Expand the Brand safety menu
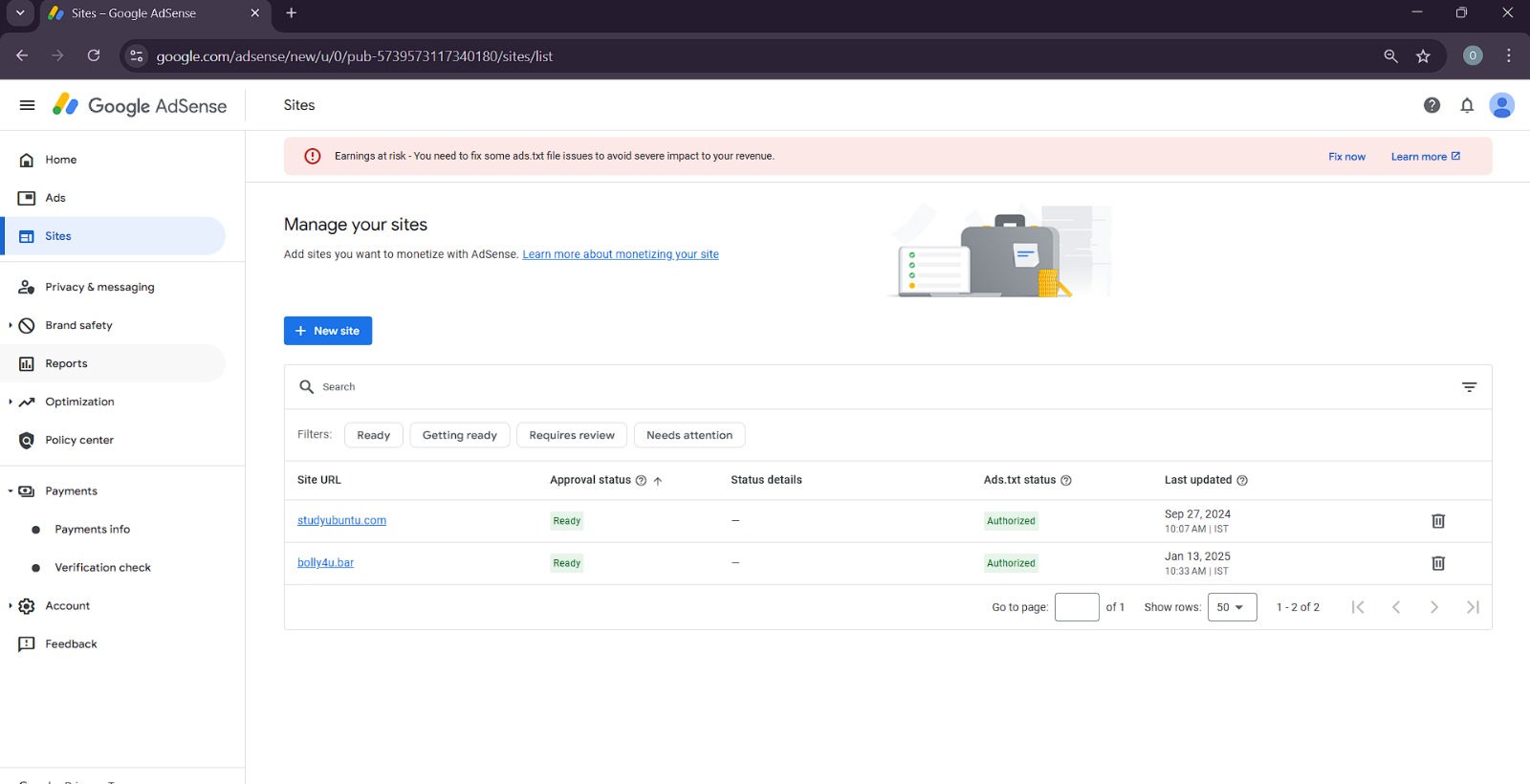 tap(11, 325)
